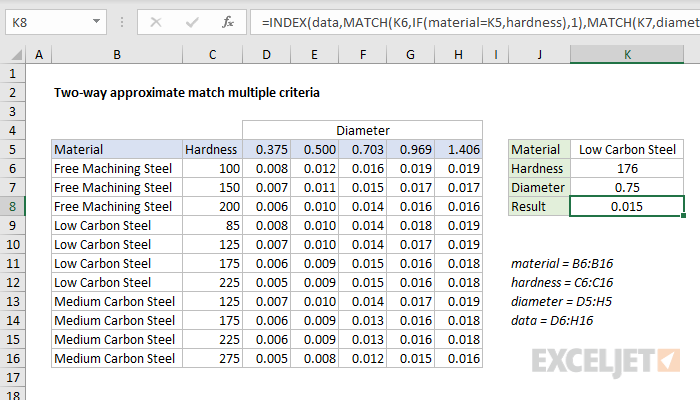The height and width of the screenshot is (400, 700).
Task: Click diameter header value 0.703
Action: click(x=362, y=150)
